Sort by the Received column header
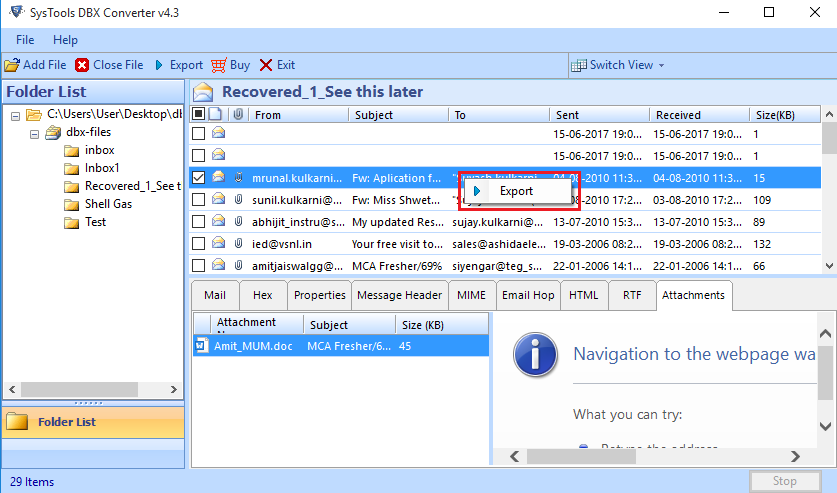The height and width of the screenshot is (493, 837). [x=699, y=115]
